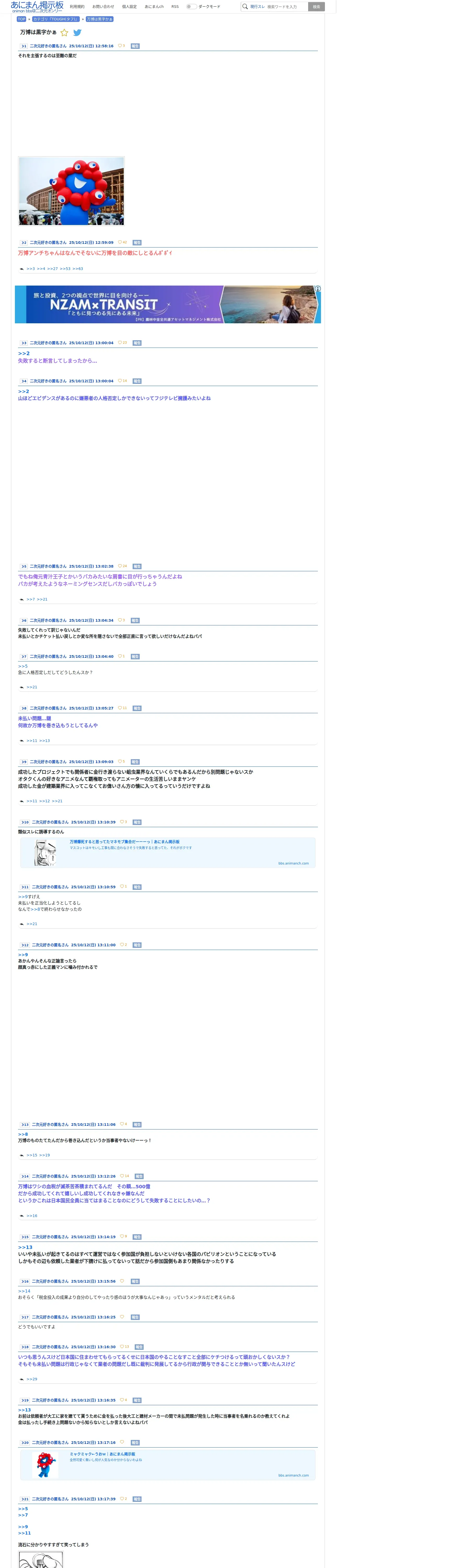Follow the >>14 quote link in post 16
The image size is (474, 1568).
click(24, 1291)
